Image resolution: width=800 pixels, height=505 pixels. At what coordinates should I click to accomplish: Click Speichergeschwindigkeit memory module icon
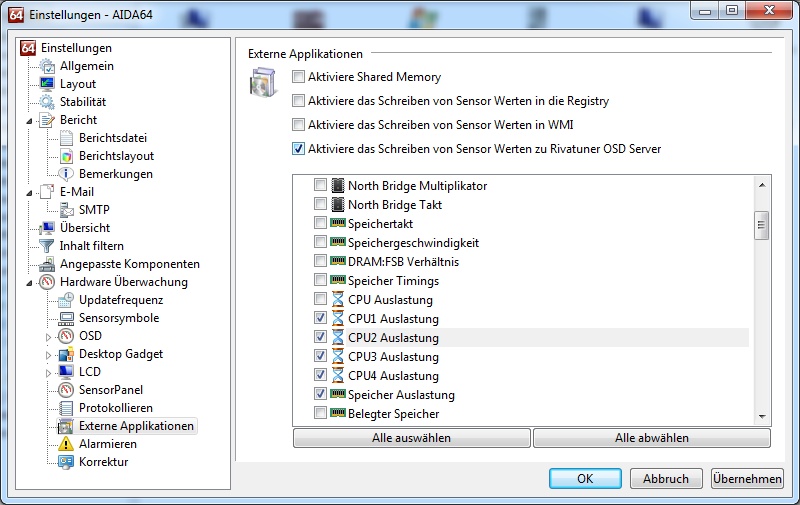337,241
